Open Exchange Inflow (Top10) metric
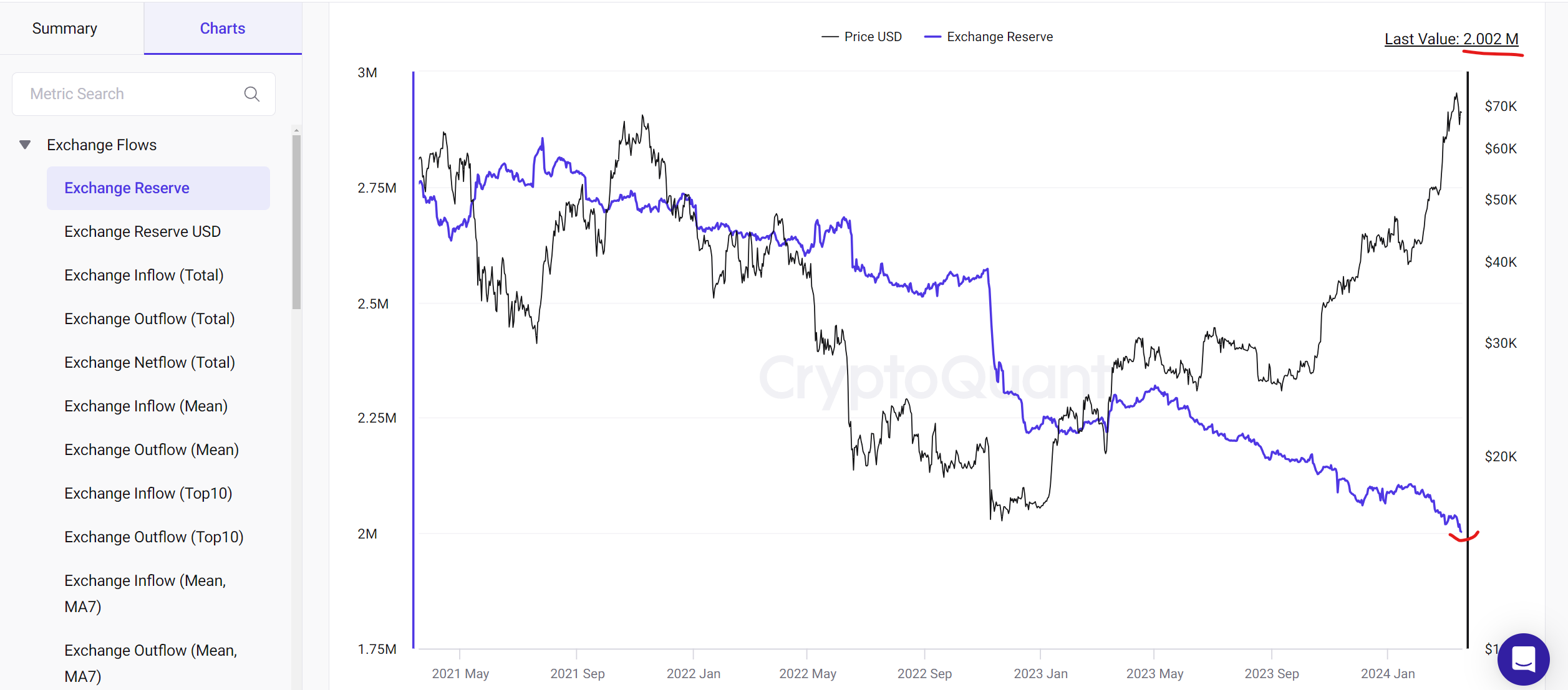The height and width of the screenshot is (690, 1568). pyautogui.click(x=148, y=494)
